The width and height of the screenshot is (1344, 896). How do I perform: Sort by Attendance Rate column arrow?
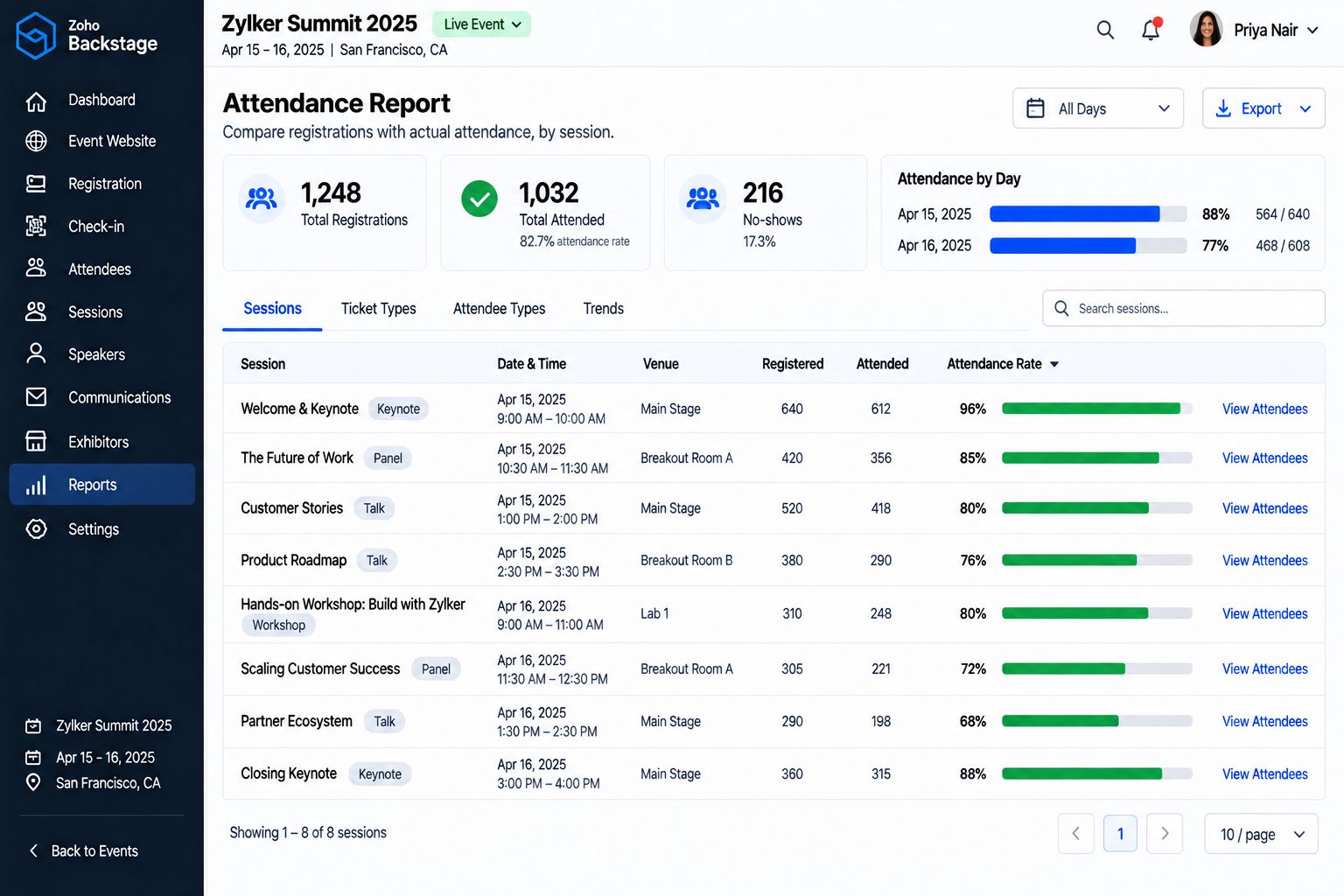(1054, 364)
